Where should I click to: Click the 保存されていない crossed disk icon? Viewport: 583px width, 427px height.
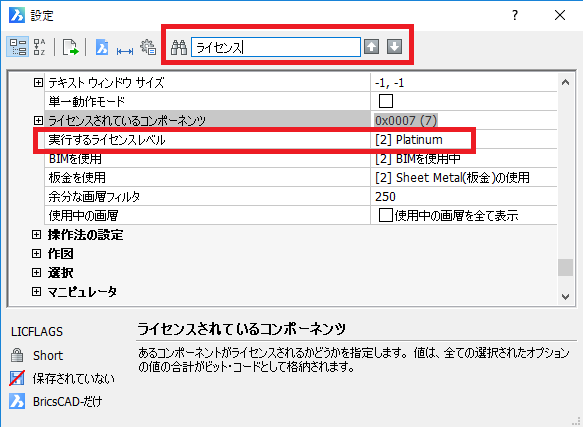click(17, 378)
